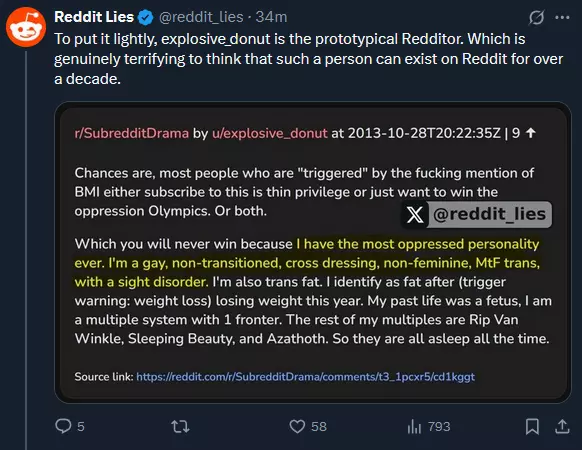
Task: View post analytics bar chart icon
Action: (414, 426)
